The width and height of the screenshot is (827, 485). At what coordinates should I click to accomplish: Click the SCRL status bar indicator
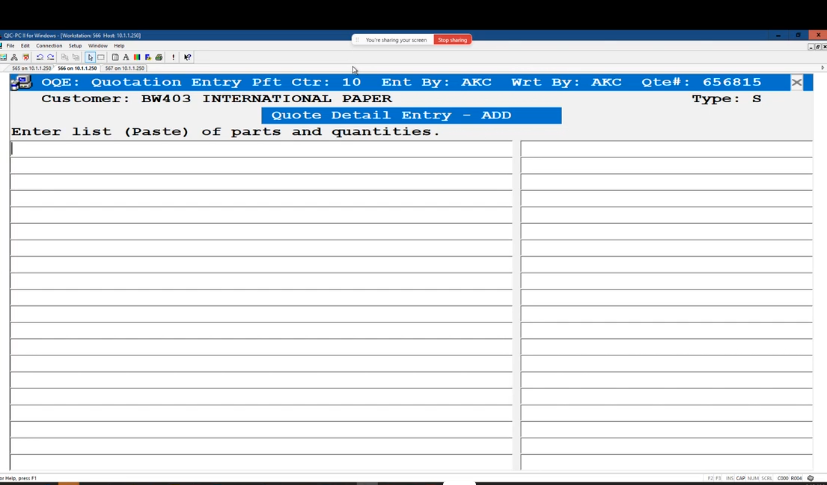[767, 478]
